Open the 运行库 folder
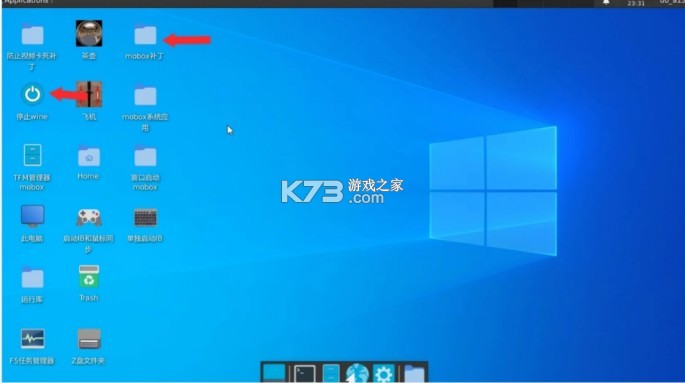685x383 pixels. 32,278
